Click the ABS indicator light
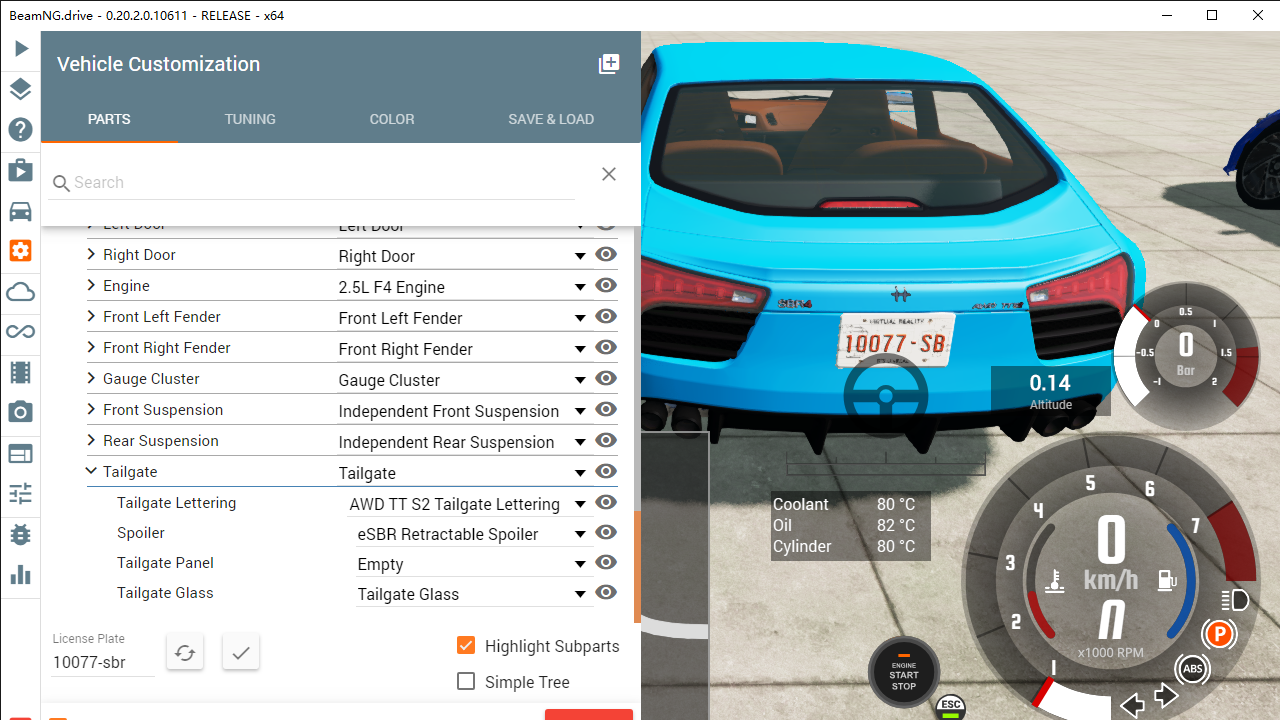Screen dimensions: 1280x720 pos(1193,669)
